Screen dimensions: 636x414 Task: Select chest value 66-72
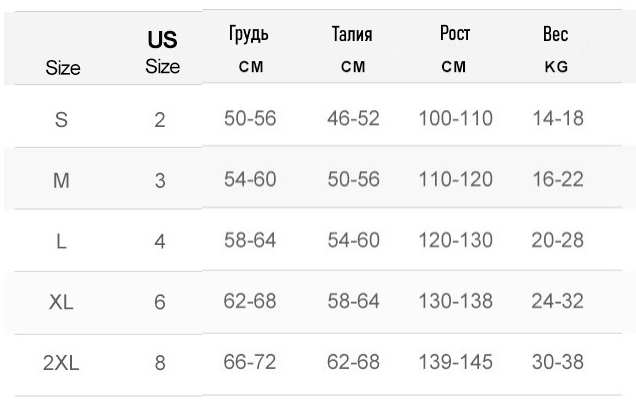250,362
